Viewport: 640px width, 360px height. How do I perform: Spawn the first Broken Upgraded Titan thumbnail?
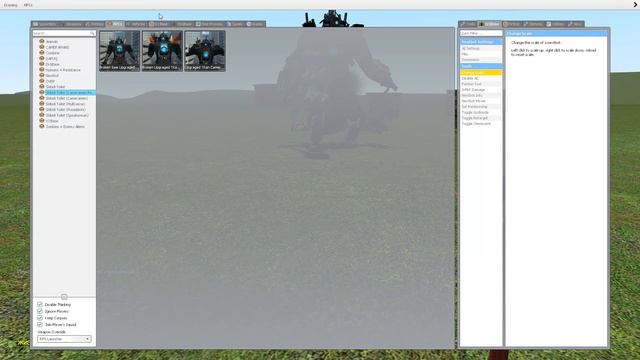coord(120,51)
